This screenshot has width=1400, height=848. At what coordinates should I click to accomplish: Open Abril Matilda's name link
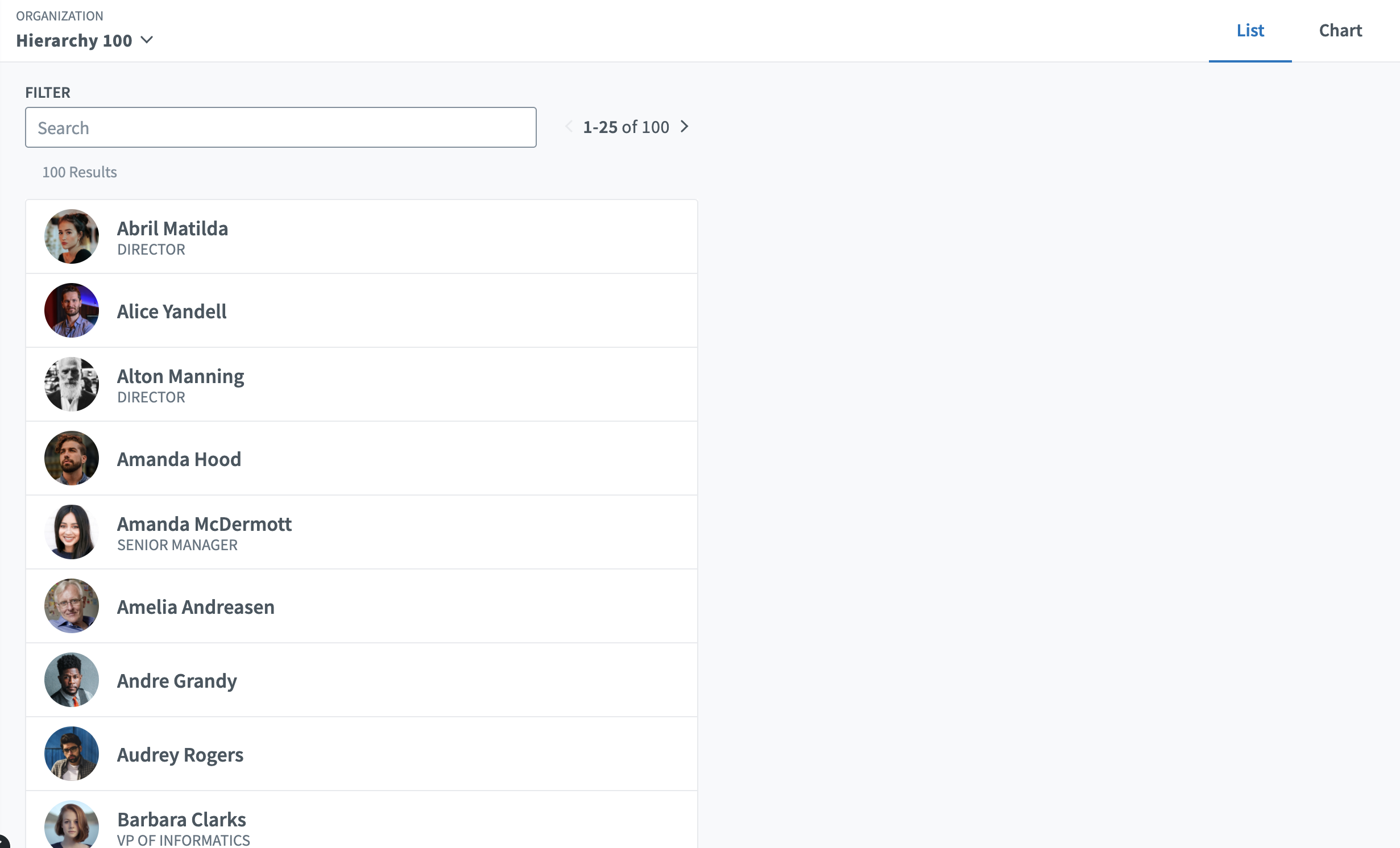172,228
